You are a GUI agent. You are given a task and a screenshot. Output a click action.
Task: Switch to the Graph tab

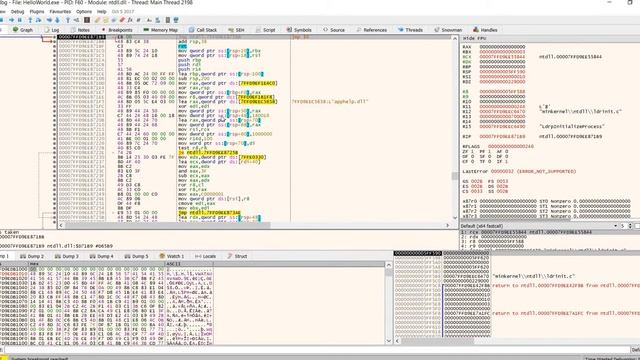tap(23, 30)
